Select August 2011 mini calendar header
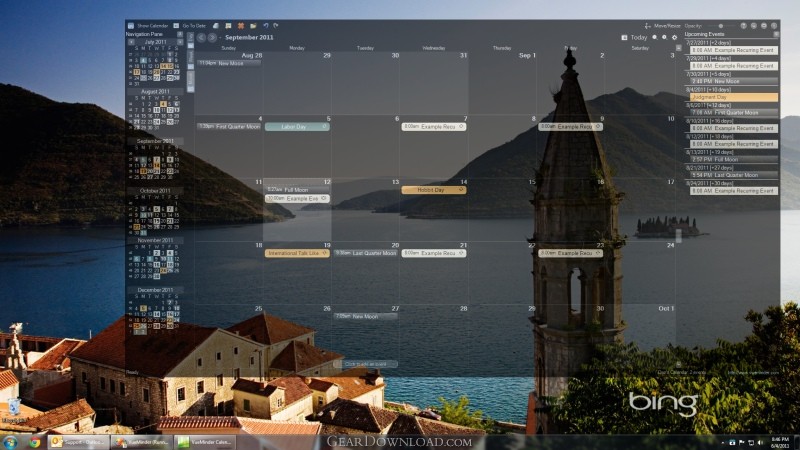Image resolution: width=800 pixels, height=450 pixels. [x=155, y=92]
